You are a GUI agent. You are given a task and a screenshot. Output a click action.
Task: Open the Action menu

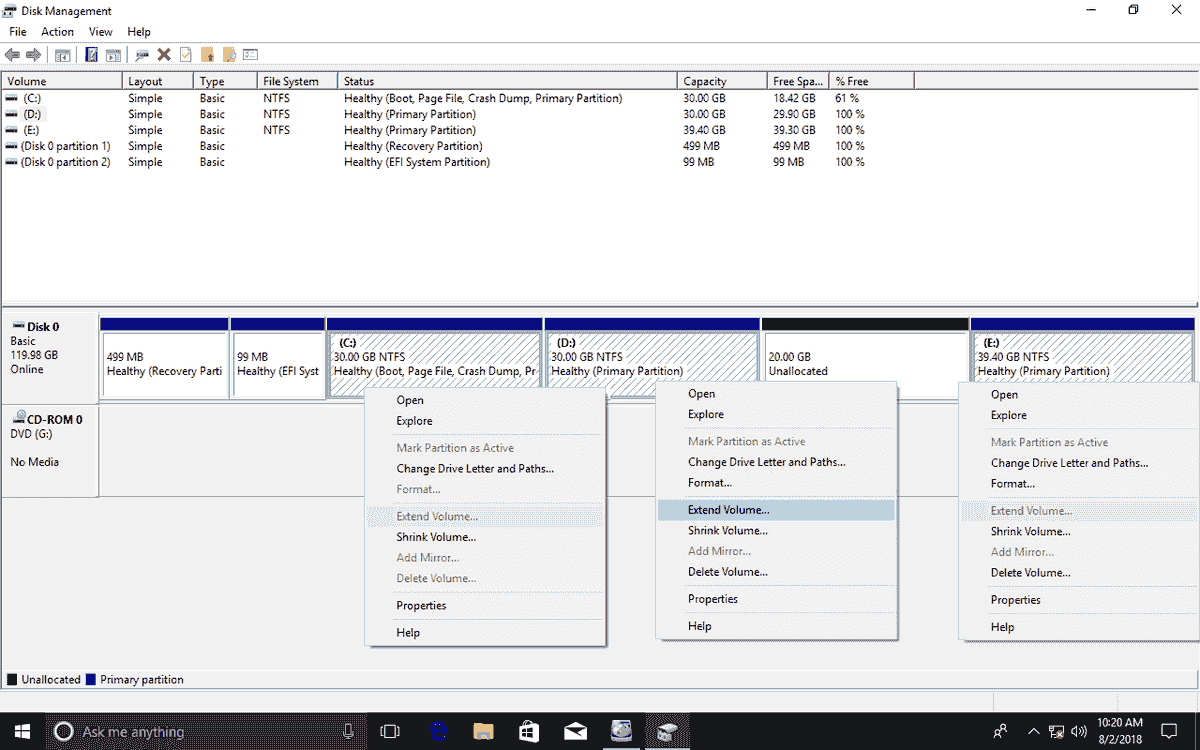click(57, 31)
